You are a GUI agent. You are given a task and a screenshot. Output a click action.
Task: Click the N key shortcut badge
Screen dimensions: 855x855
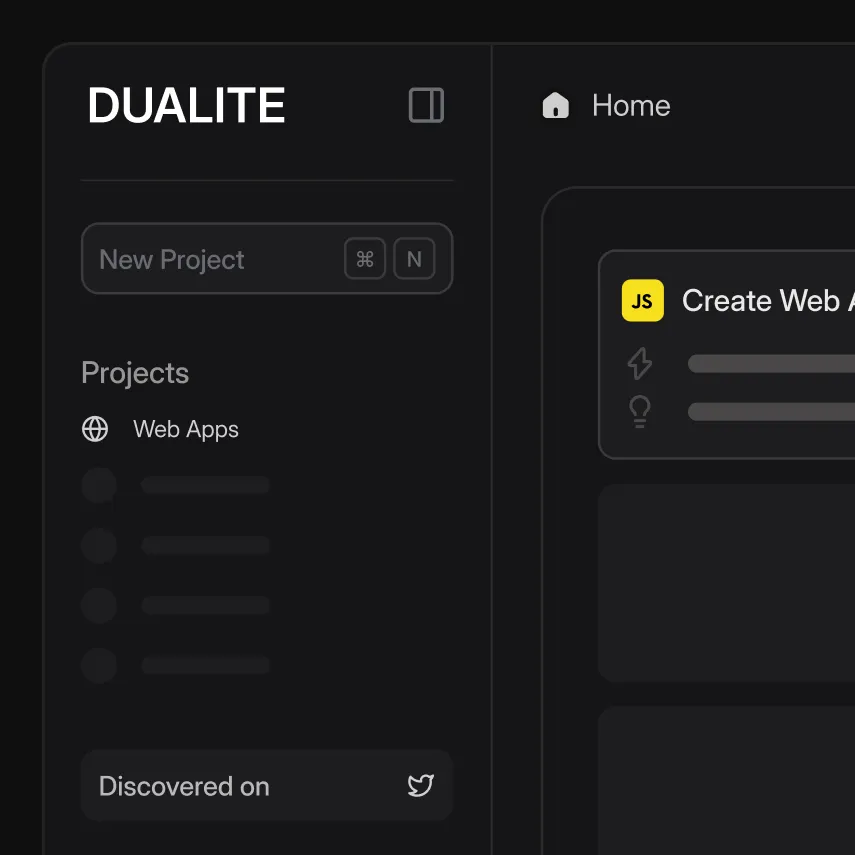[x=414, y=258]
